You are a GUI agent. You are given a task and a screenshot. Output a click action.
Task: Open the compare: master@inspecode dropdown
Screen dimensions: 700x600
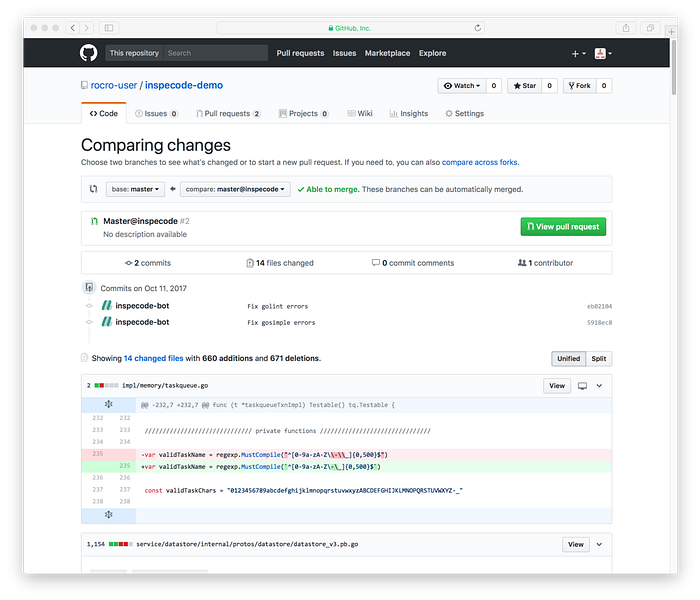[235, 189]
